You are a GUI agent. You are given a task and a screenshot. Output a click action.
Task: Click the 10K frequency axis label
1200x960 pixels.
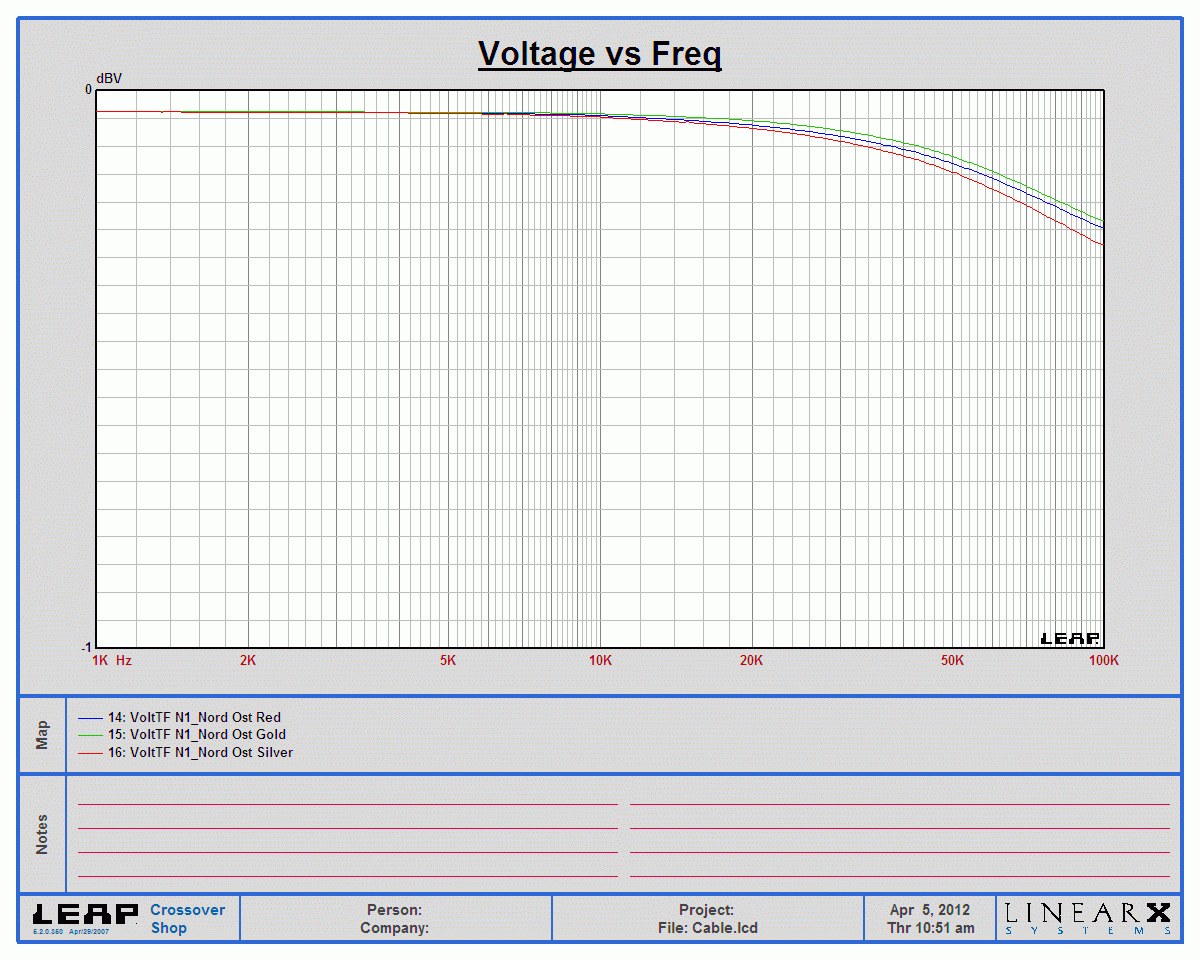[599, 661]
